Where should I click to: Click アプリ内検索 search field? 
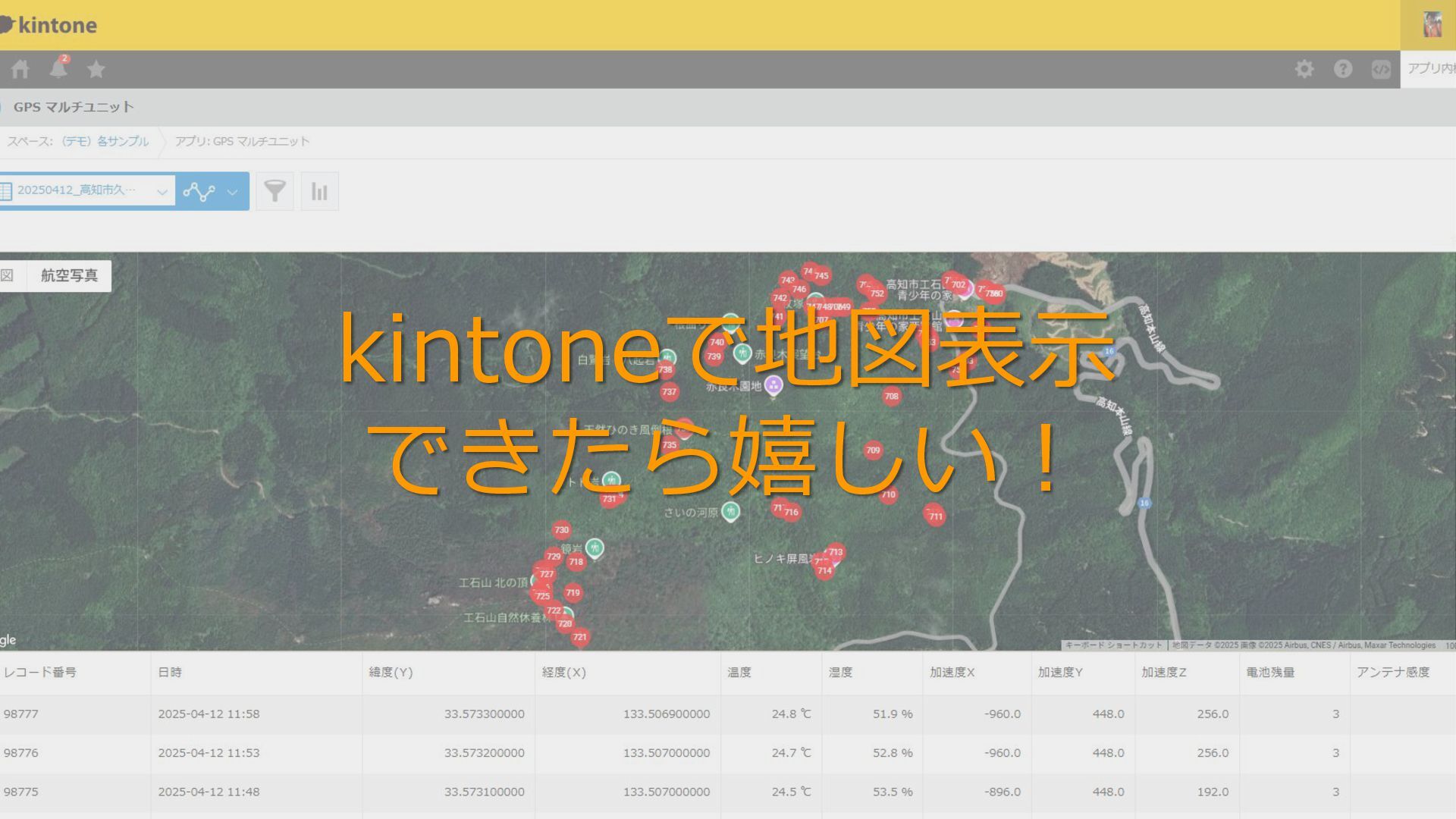(x=1430, y=69)
